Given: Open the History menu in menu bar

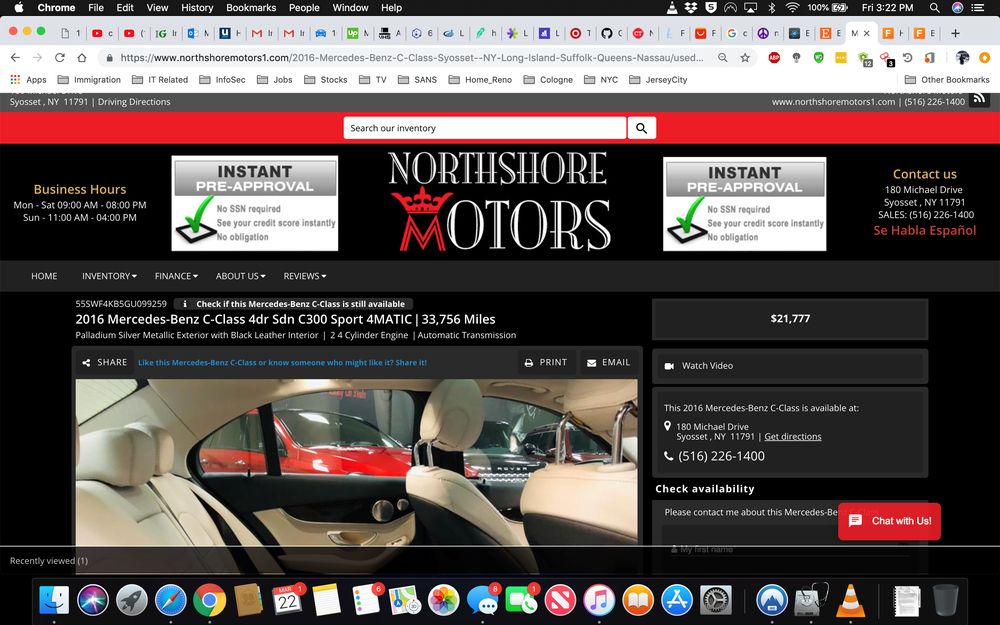Looking at the screenshot, I should (197, 7).
